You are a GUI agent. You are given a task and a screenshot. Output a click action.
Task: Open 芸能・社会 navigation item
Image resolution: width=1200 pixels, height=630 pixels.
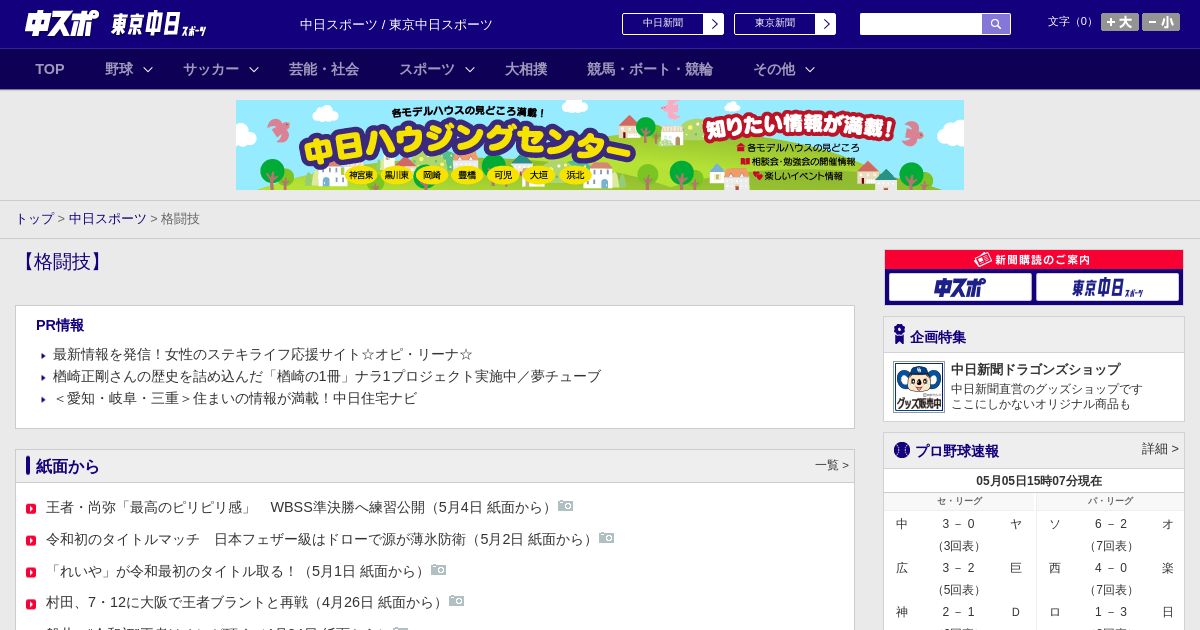[324, 69]
